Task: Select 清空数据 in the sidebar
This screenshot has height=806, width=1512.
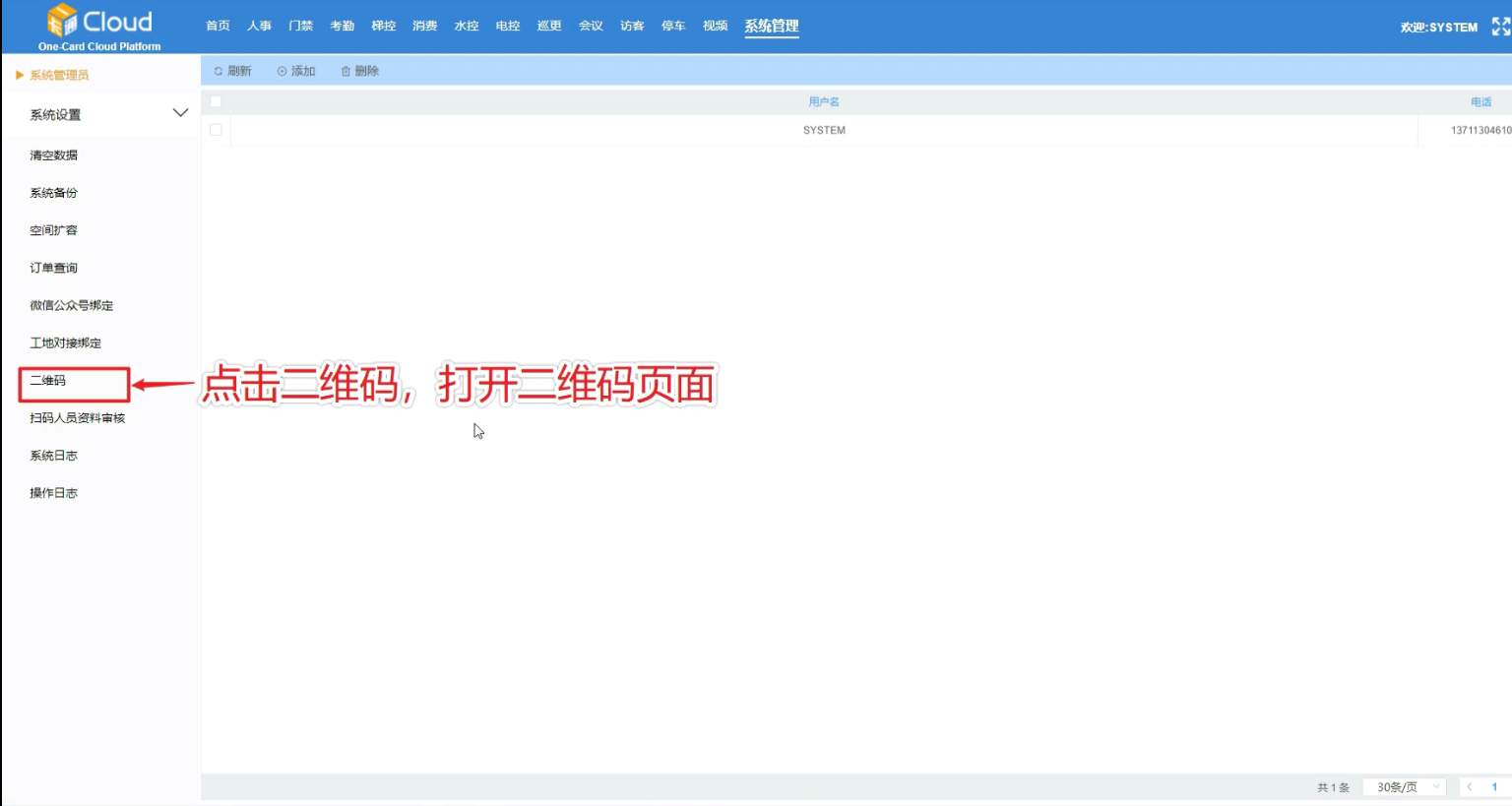Action: click(53, 155)
